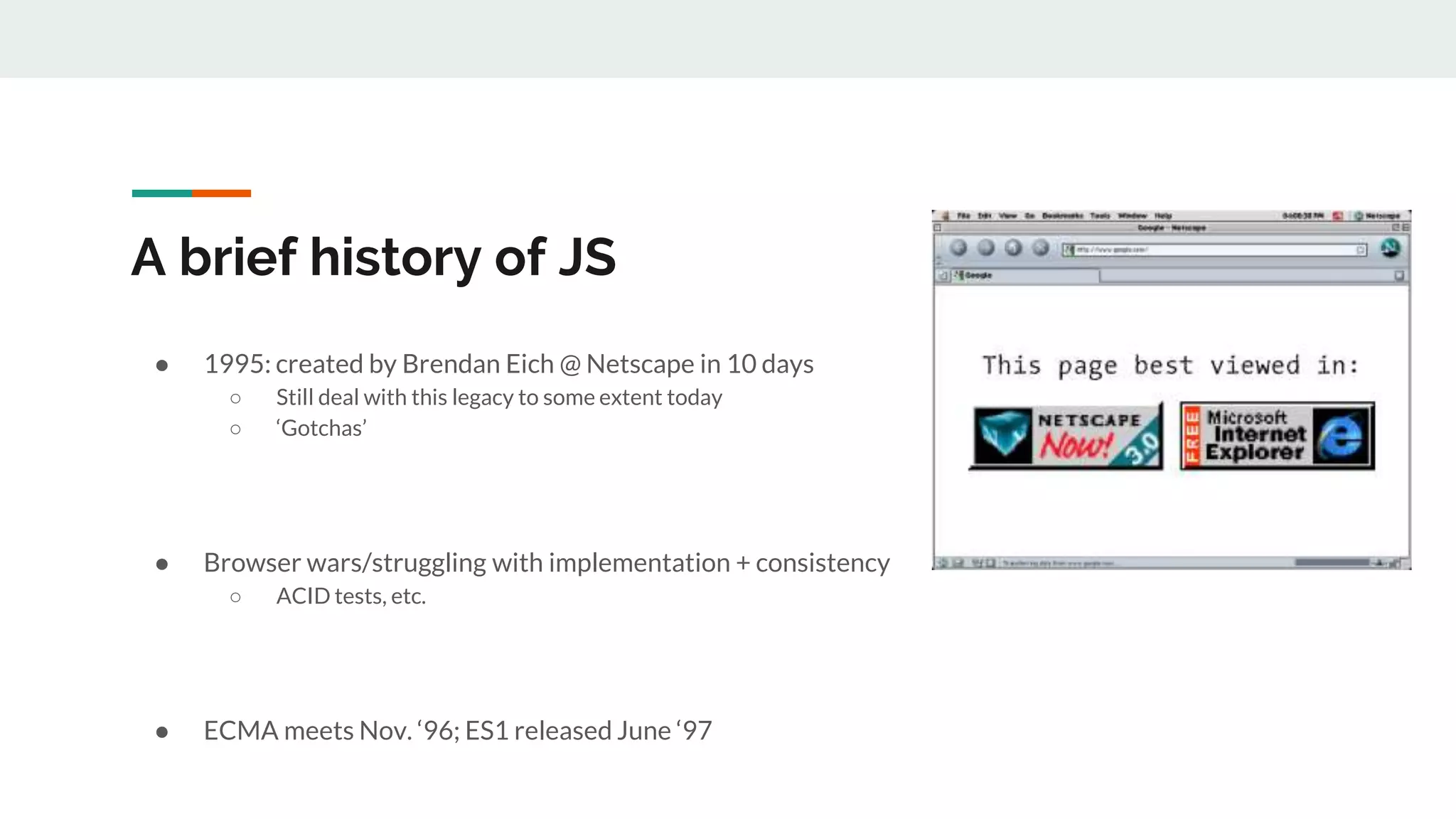
Task: Click the Netscape Now! 3.0 badge
Action: tap(1066, 437)
